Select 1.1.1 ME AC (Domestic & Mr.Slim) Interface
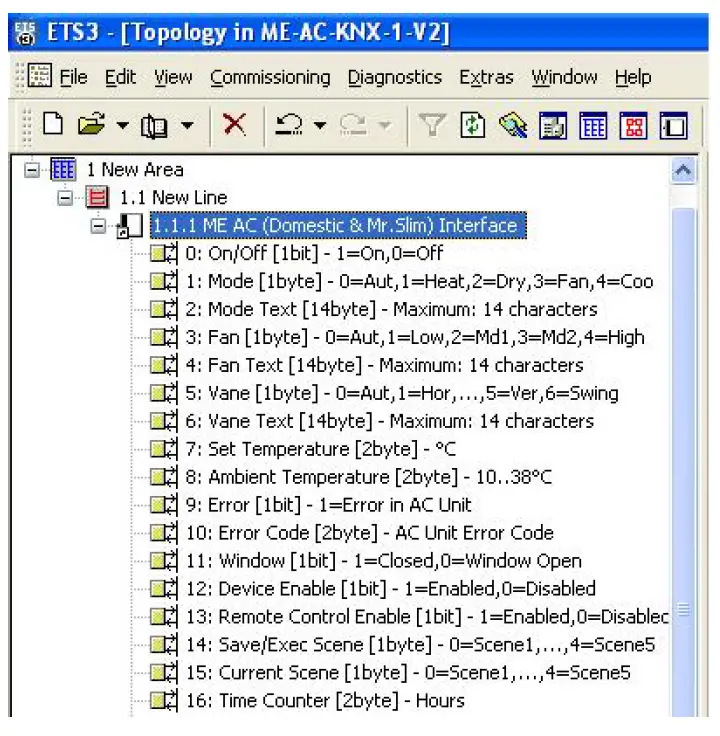The height and width of the screenshot is (736, 720). pyautogui.click(x=338, y=226)
